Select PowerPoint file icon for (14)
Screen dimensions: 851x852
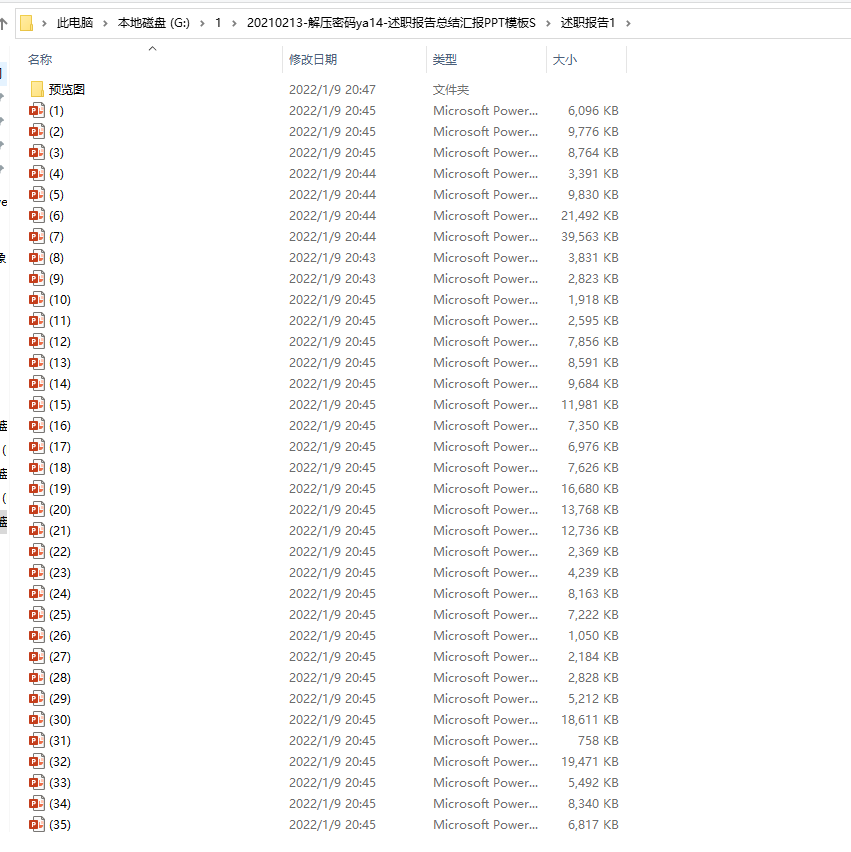coord(37,384)
